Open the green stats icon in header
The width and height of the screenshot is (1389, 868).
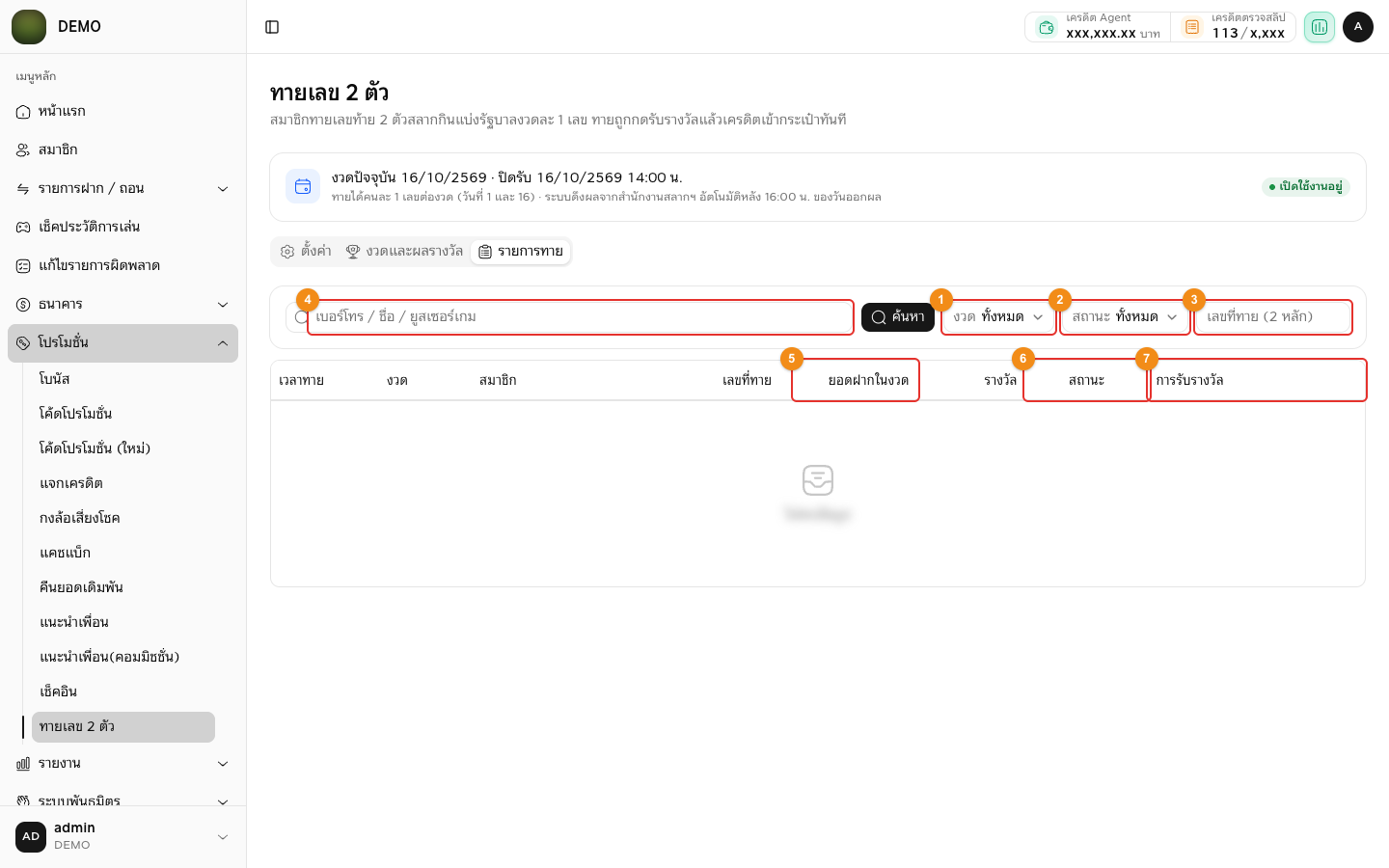tap(1319, 27)
